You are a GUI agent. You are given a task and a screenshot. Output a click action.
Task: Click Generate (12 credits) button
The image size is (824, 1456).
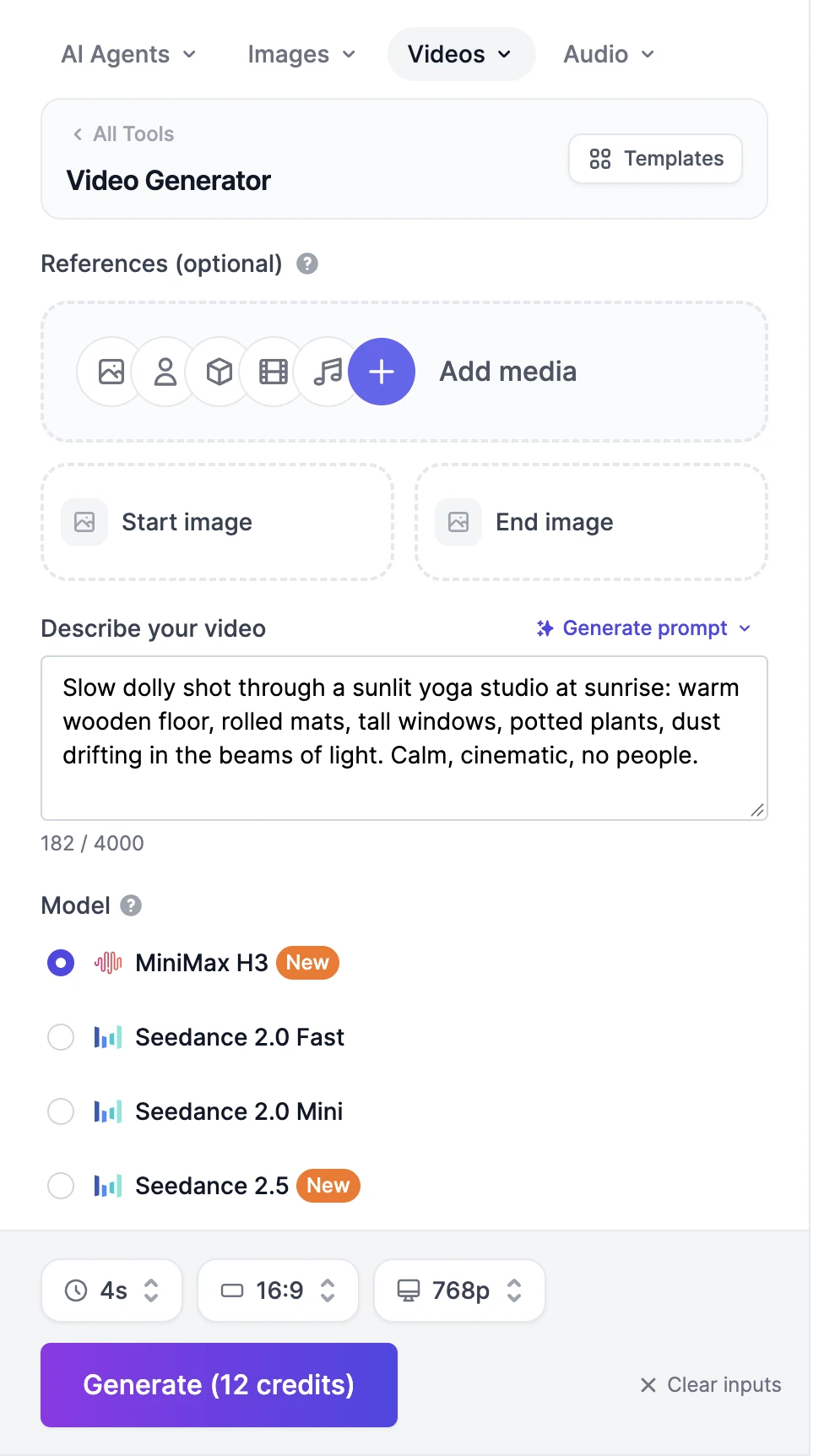coord(219,1385)
